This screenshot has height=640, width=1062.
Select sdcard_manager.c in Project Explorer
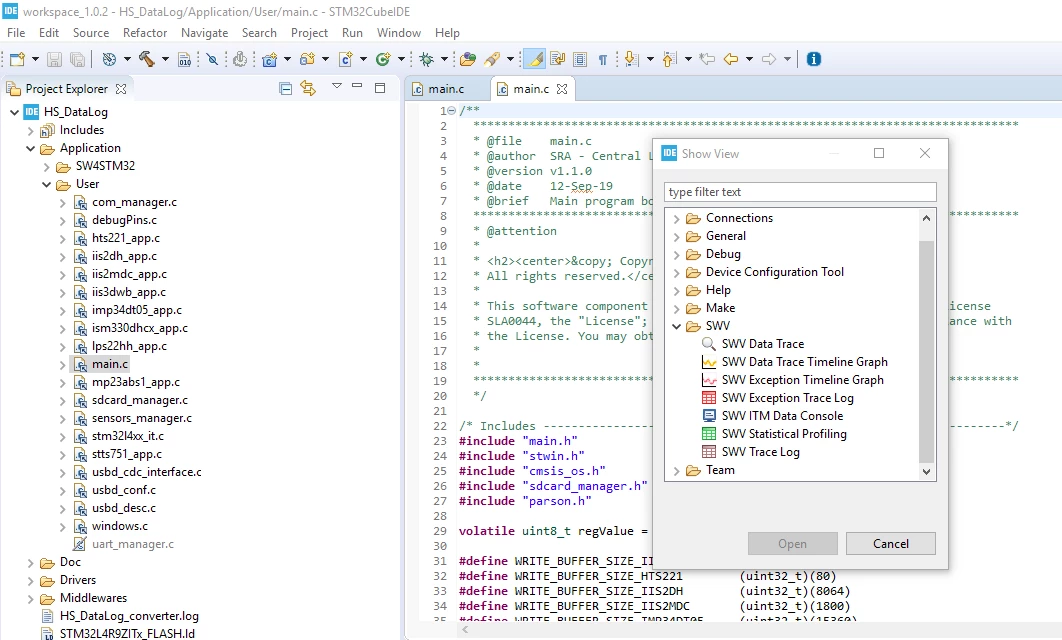tap(140, 400)
